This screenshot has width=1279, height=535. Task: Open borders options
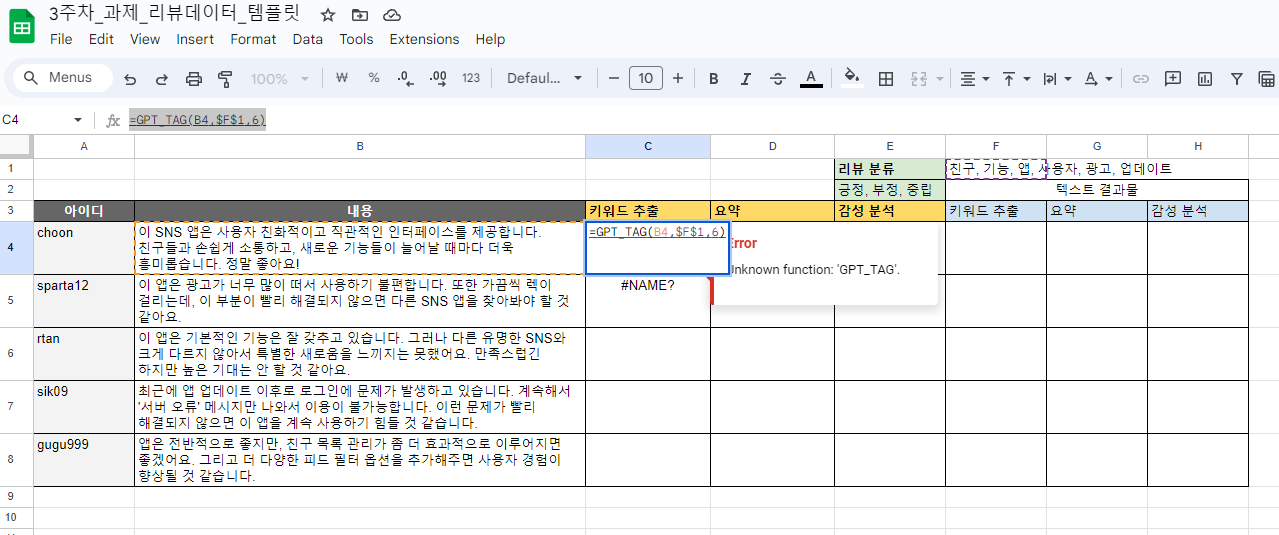(886, 78)
